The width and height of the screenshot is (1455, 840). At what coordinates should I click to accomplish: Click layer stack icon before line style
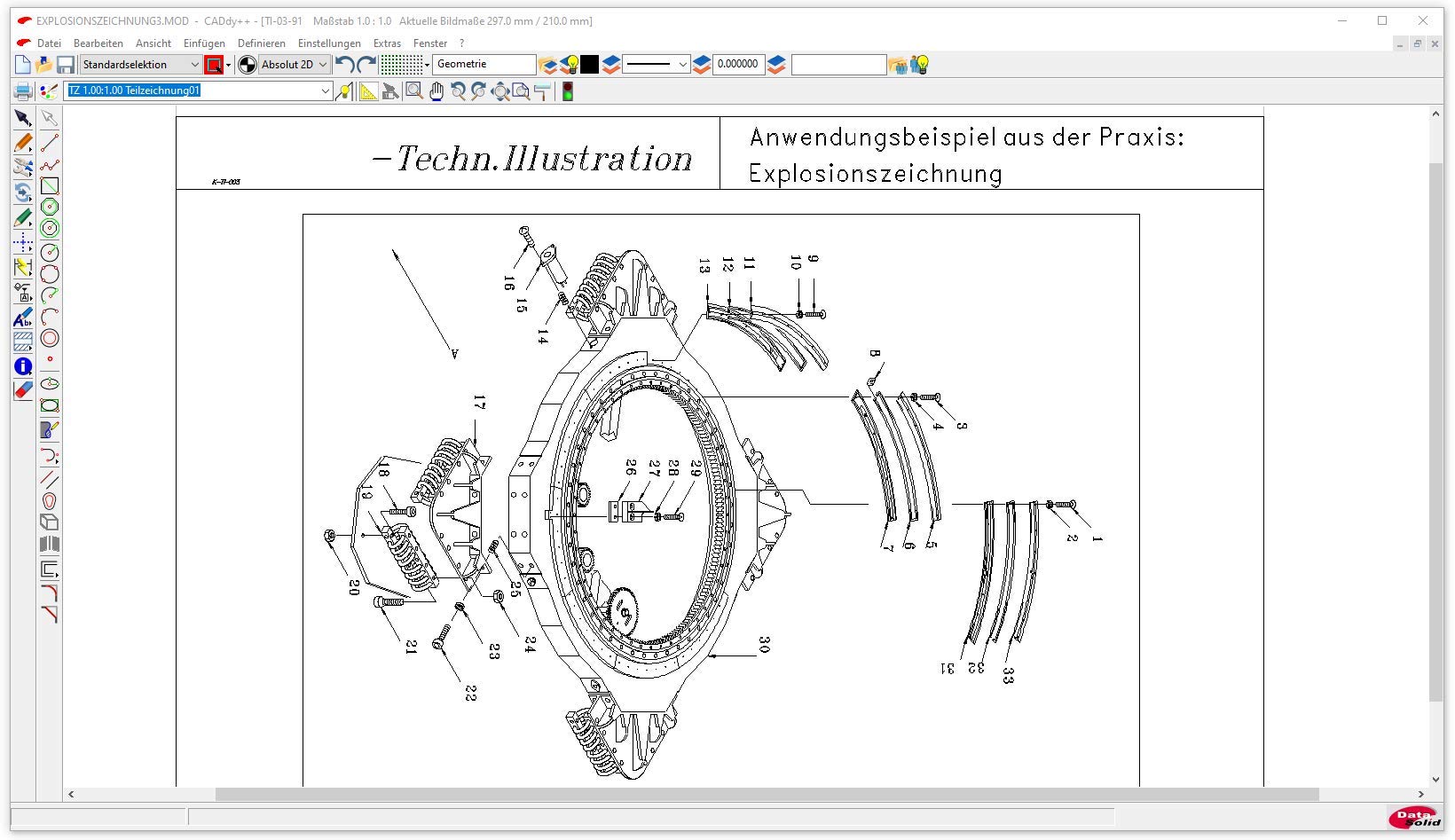(611, 65)
